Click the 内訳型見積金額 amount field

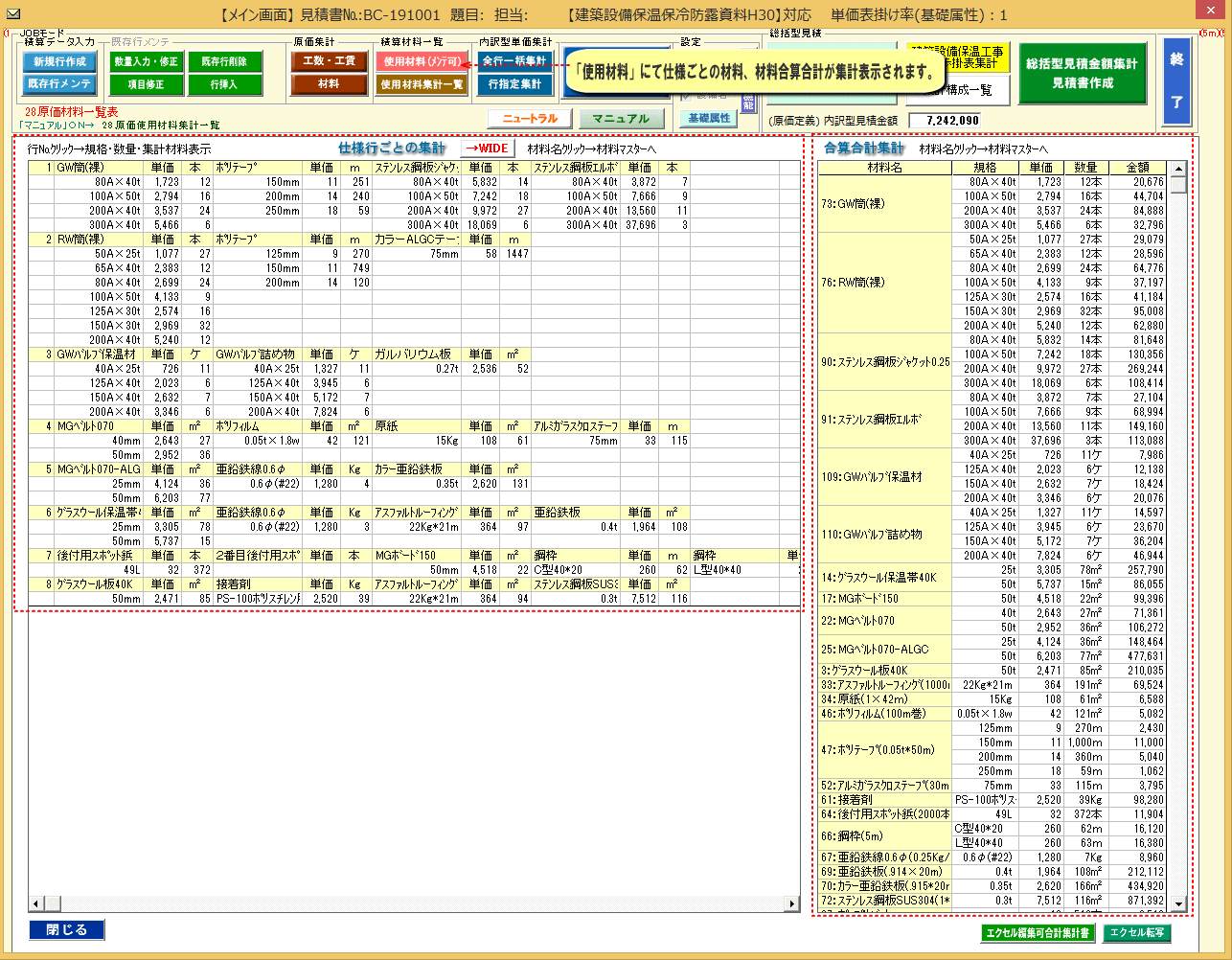[x=944, y=121]
